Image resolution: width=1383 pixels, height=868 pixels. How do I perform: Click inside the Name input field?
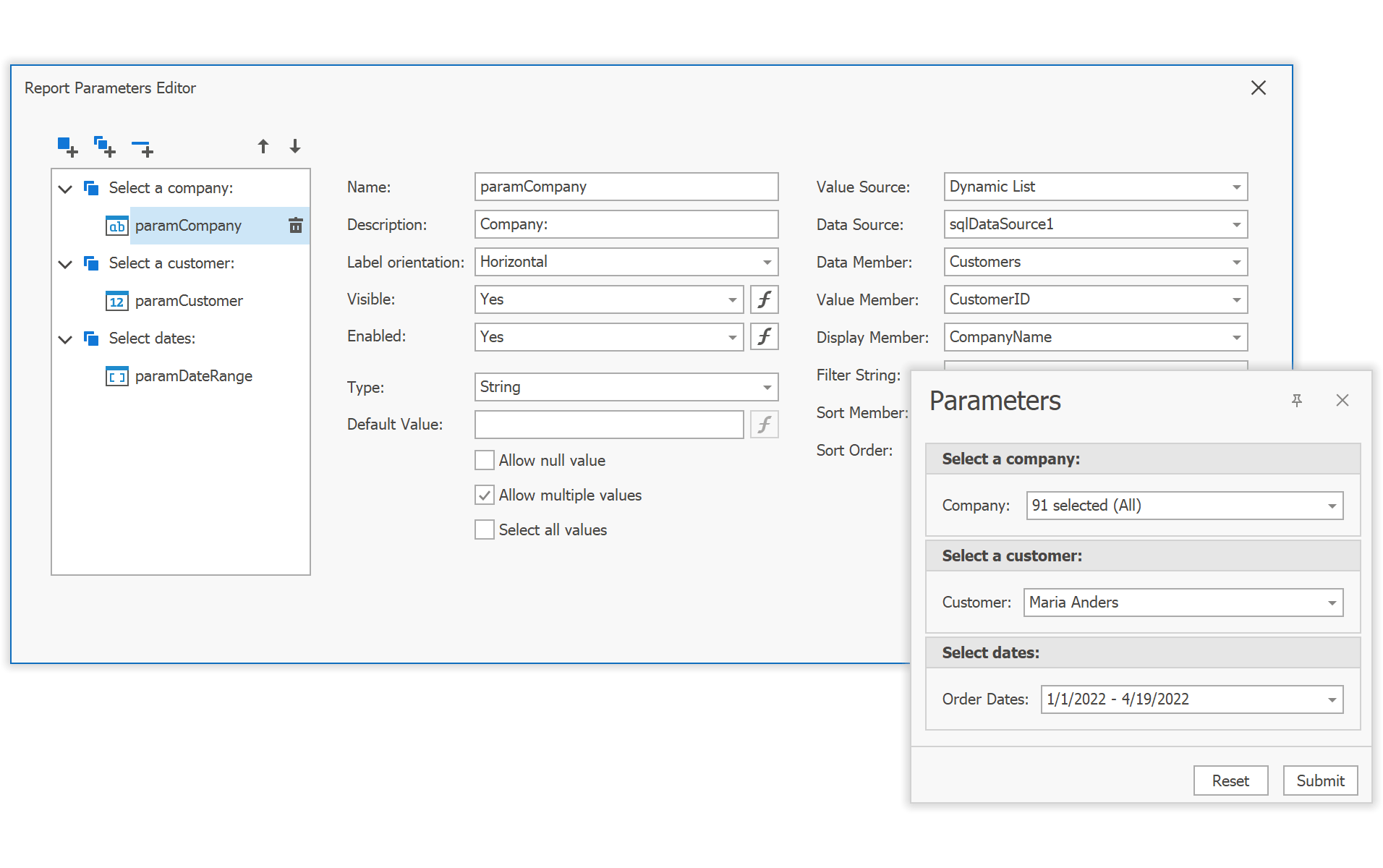pyautogui.click(x=626, y=186)
